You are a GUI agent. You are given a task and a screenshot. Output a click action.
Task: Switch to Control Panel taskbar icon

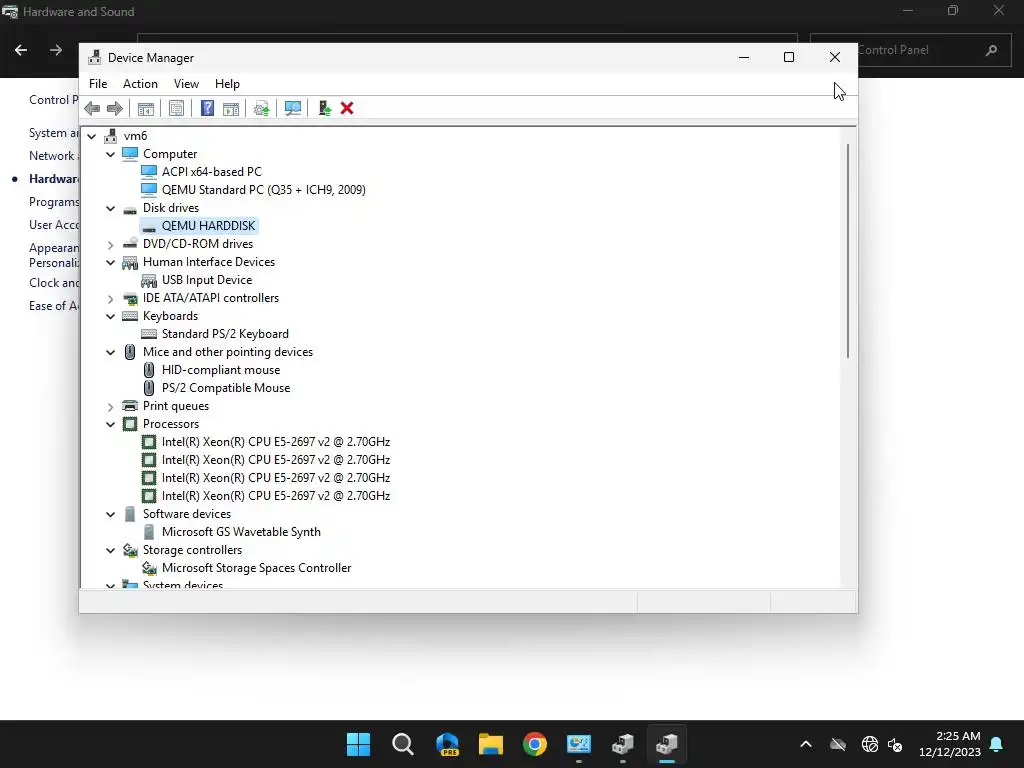tap(579, 744)
